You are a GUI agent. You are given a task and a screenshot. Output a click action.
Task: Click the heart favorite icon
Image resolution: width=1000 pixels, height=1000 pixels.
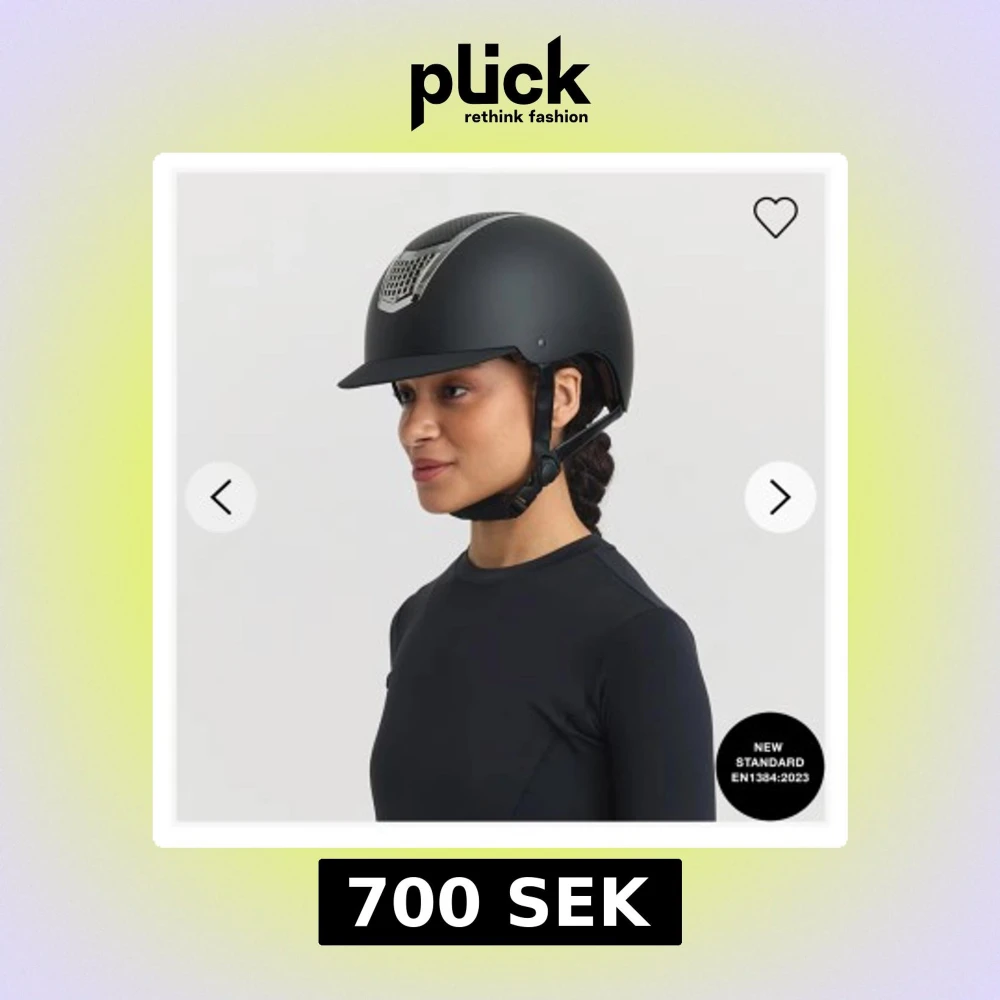point(776,217)
